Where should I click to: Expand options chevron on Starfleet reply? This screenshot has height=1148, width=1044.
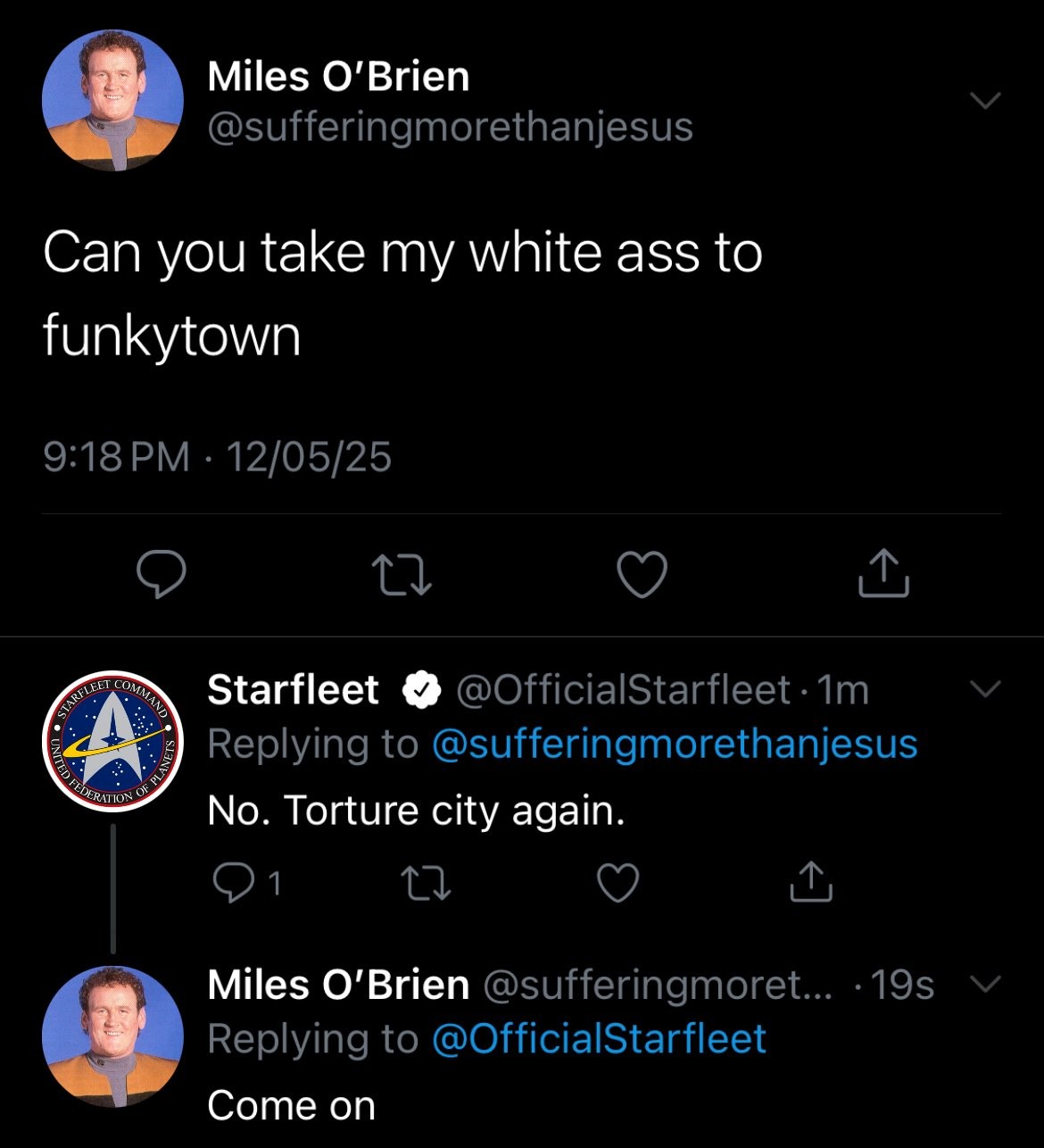click(985, 689)
